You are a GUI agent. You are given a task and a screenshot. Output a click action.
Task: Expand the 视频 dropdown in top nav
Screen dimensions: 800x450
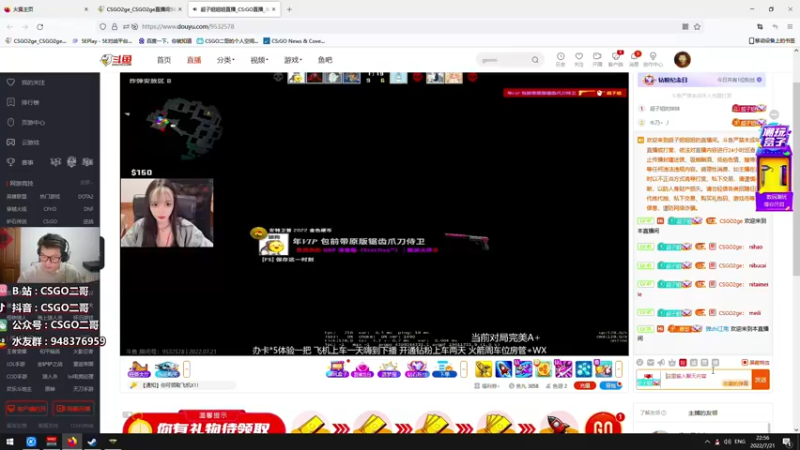(x=259, y=60)
